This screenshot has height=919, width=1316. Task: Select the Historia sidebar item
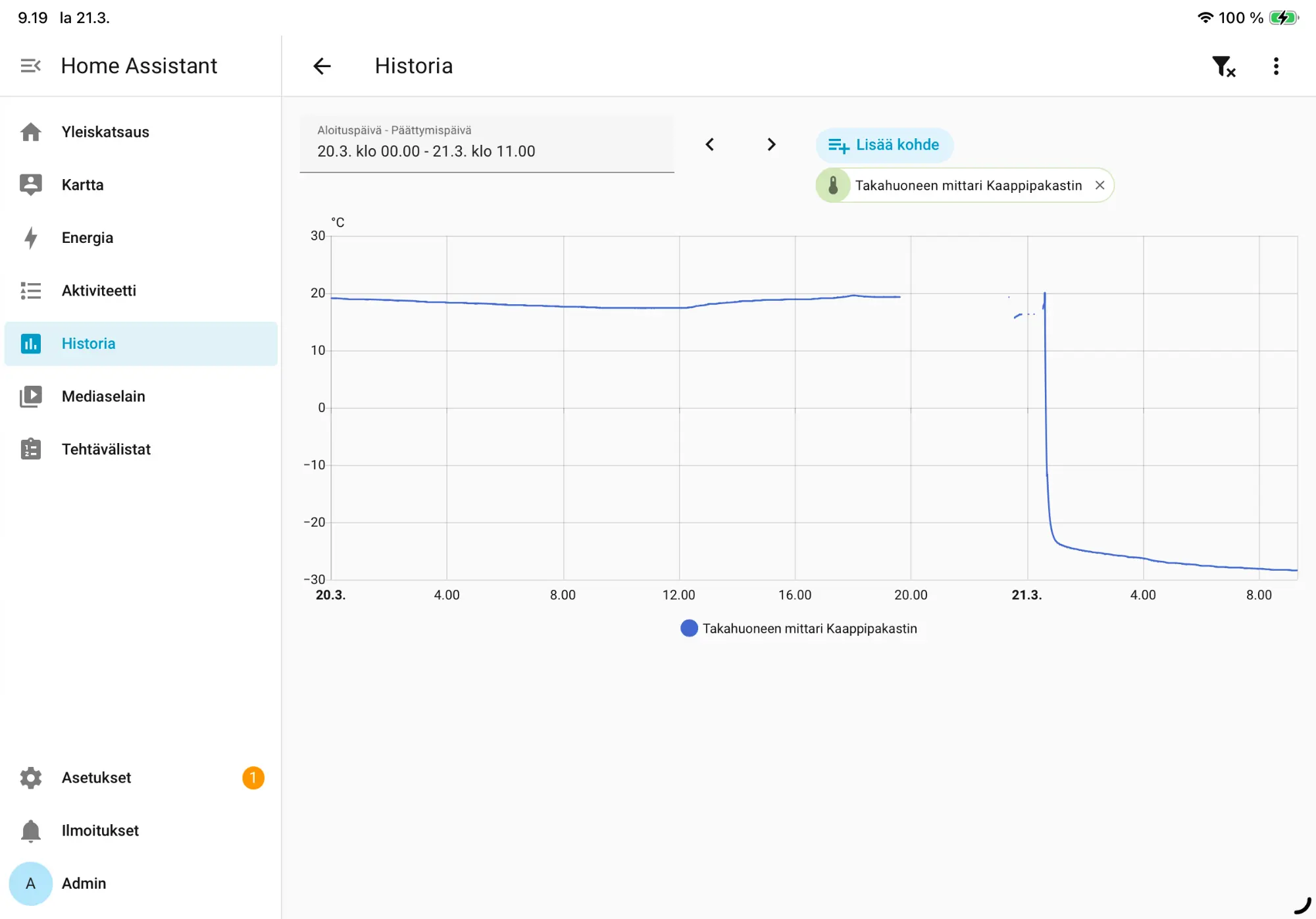click(141, 344)
